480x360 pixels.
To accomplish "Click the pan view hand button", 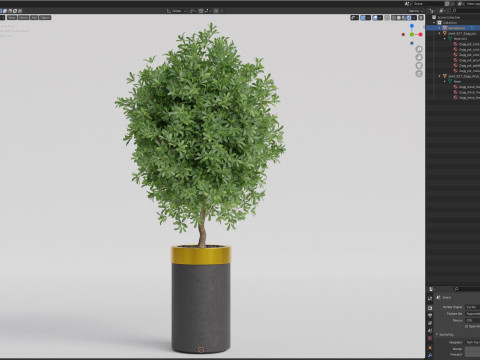I will (x=419, y=57).
